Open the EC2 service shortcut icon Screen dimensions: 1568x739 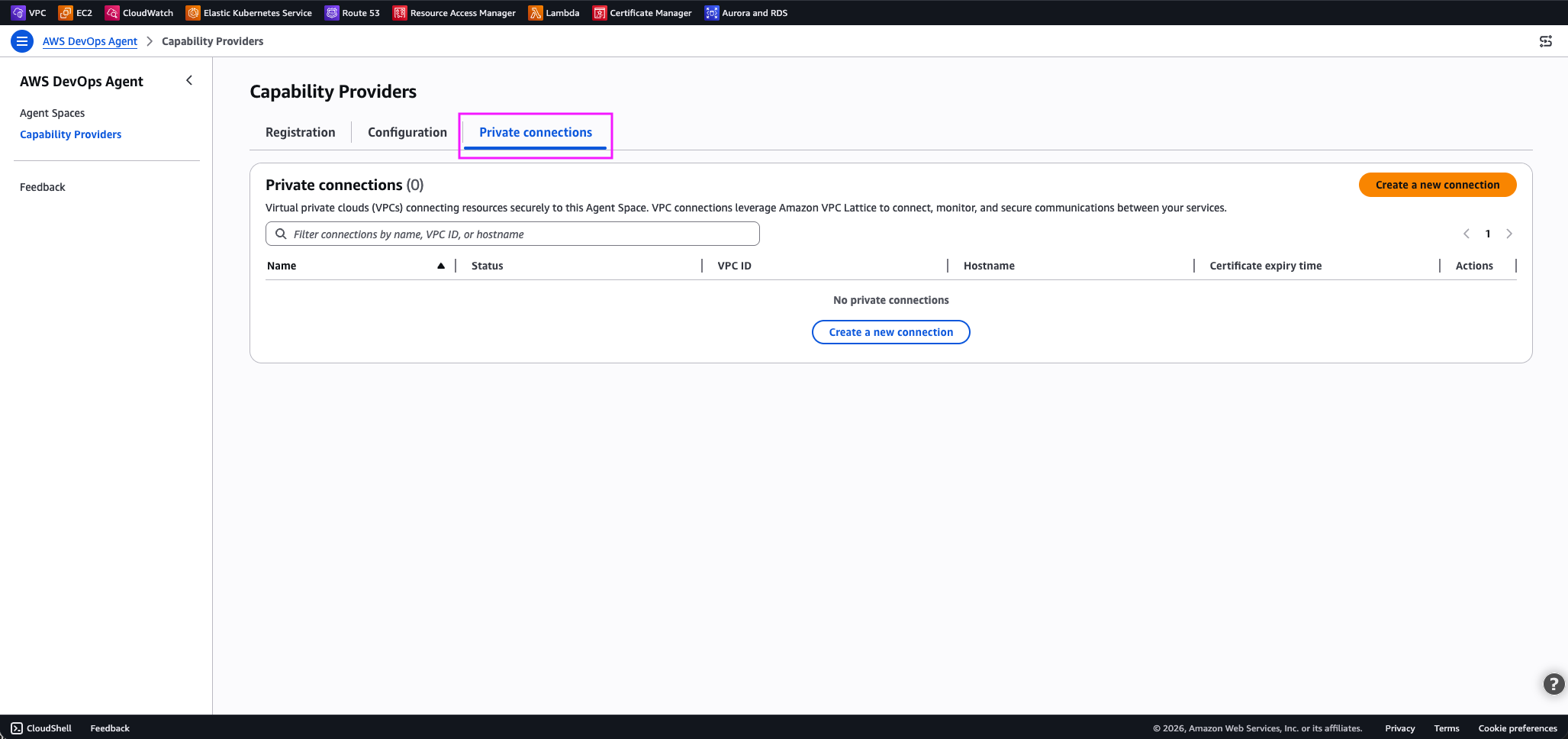(x=66, y=13)
